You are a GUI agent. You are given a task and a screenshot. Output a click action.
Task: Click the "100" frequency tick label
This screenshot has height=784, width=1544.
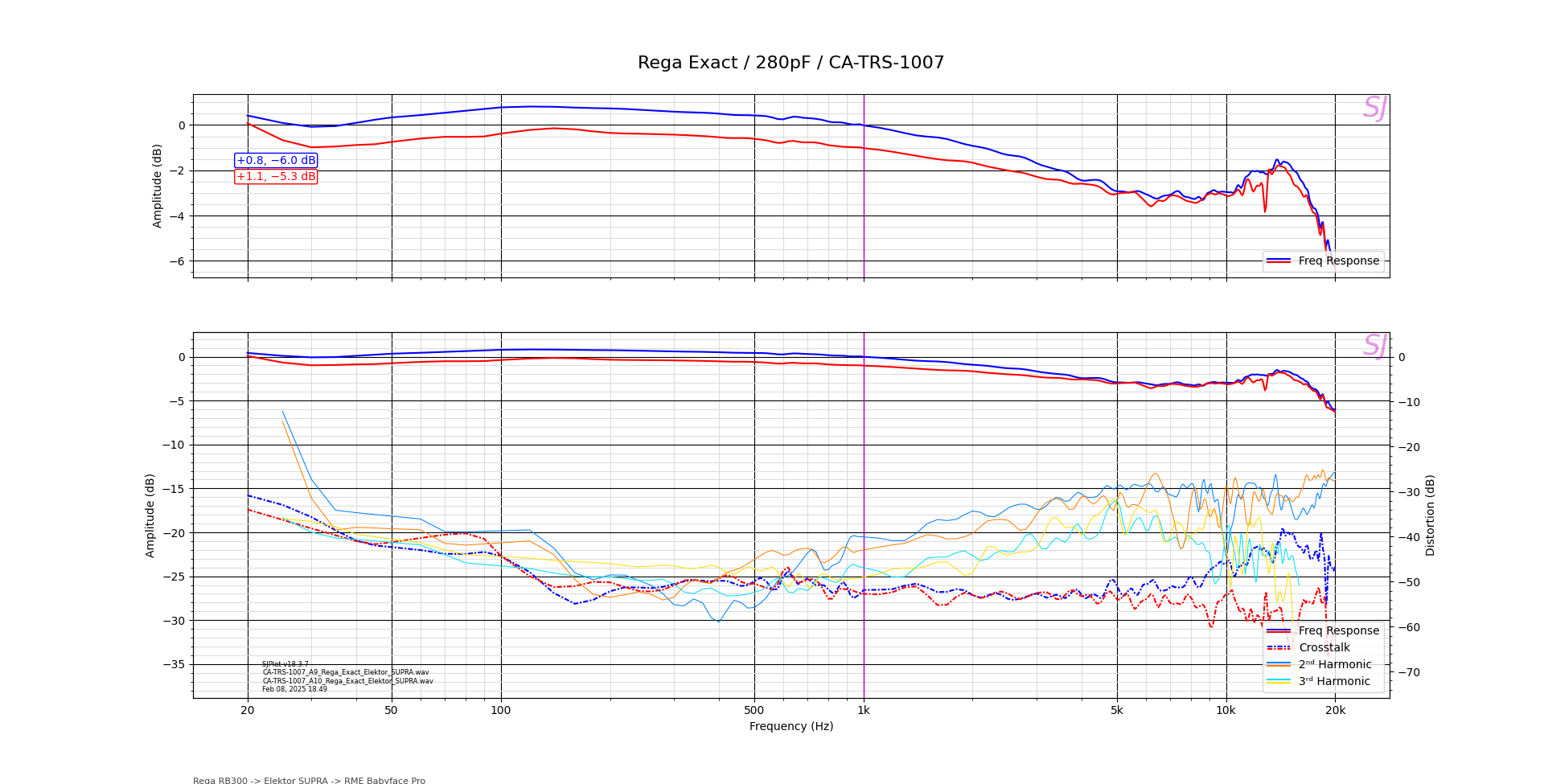point(501,710)
